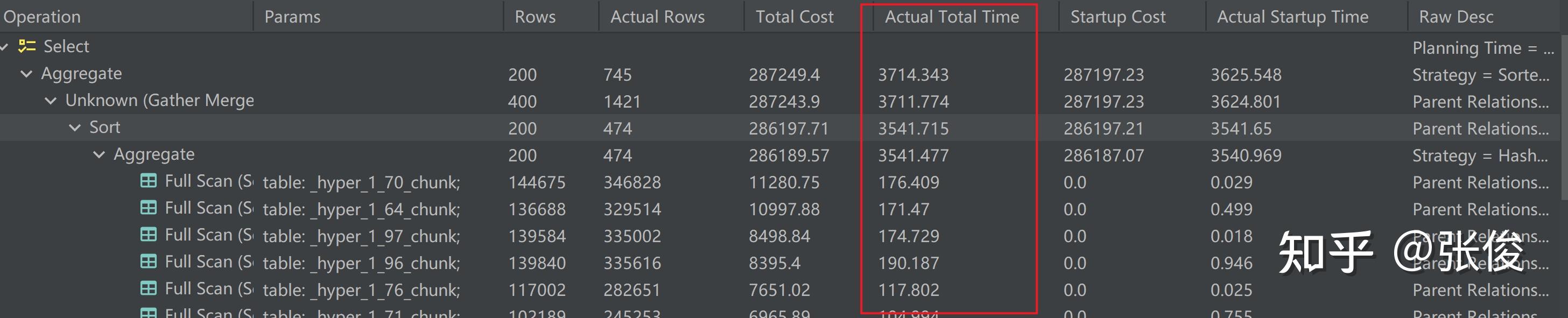Click table icon for _hyper_1_97_chunk scan

point(149,234)
